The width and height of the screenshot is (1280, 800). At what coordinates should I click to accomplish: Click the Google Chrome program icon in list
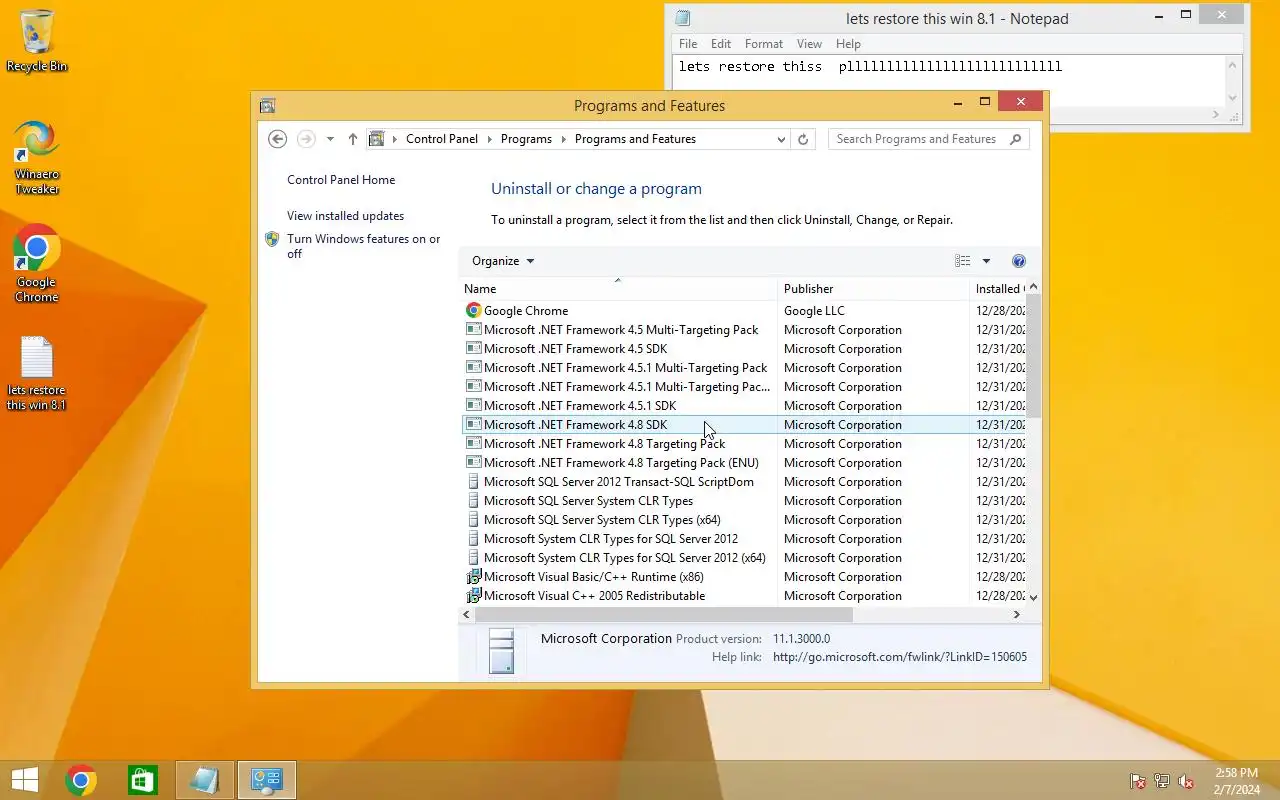click(474, 311)
